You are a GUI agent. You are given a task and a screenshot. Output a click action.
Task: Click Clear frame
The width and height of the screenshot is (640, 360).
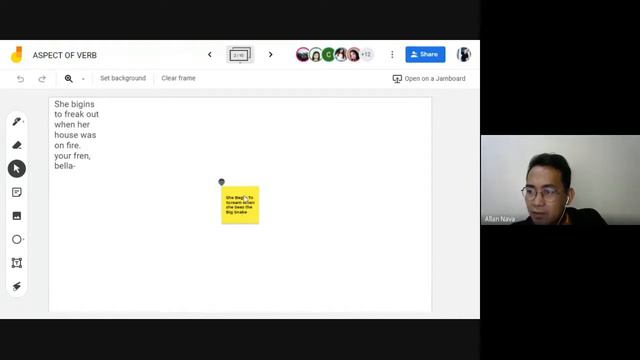point(178,78)
